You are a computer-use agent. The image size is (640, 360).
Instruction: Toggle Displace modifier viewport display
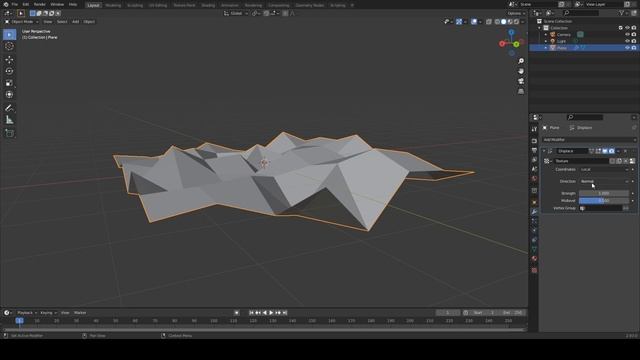[605, 151]
